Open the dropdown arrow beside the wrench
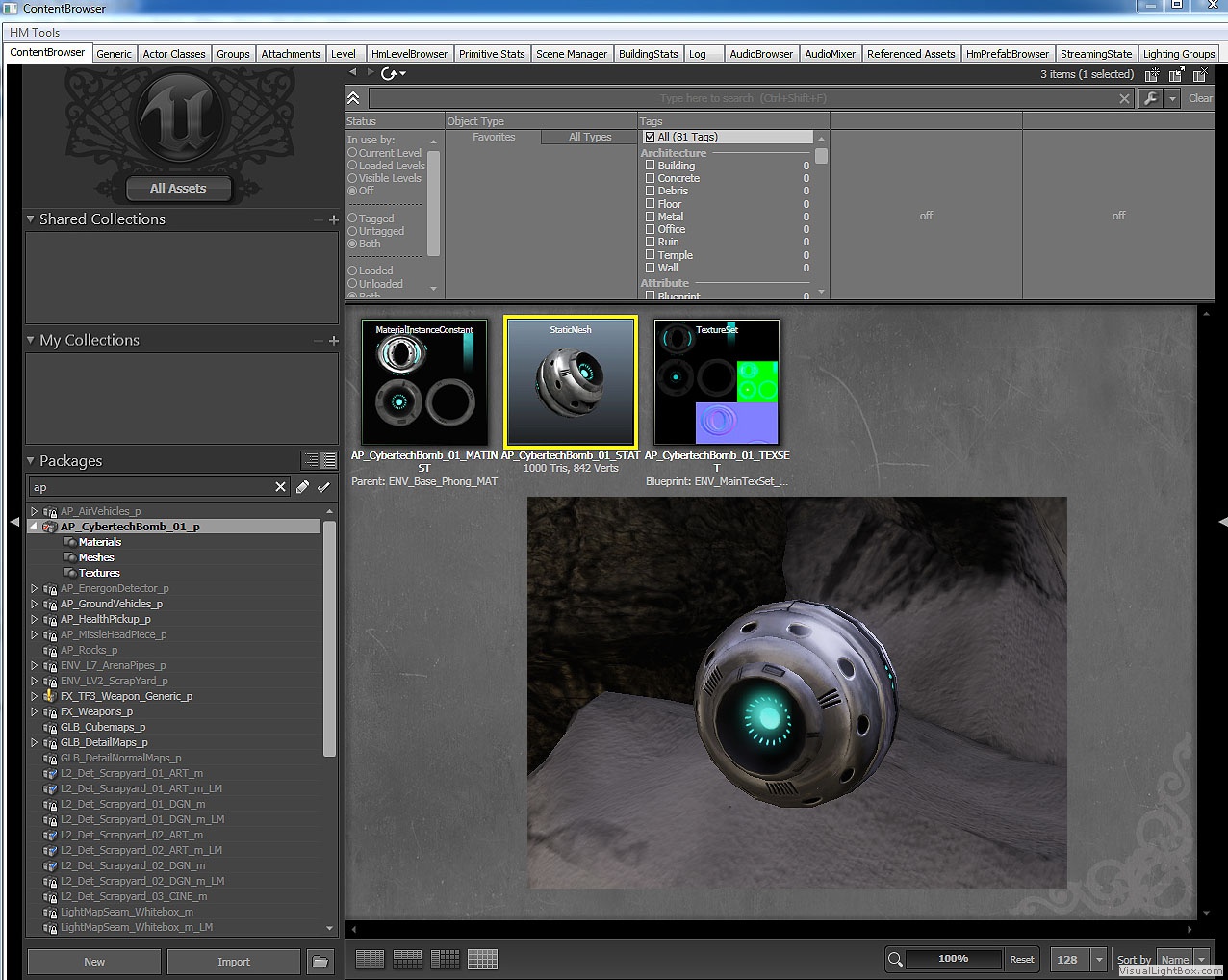Image resolution: width=1228 pixels, height=980 pixels. point(1172,98)
